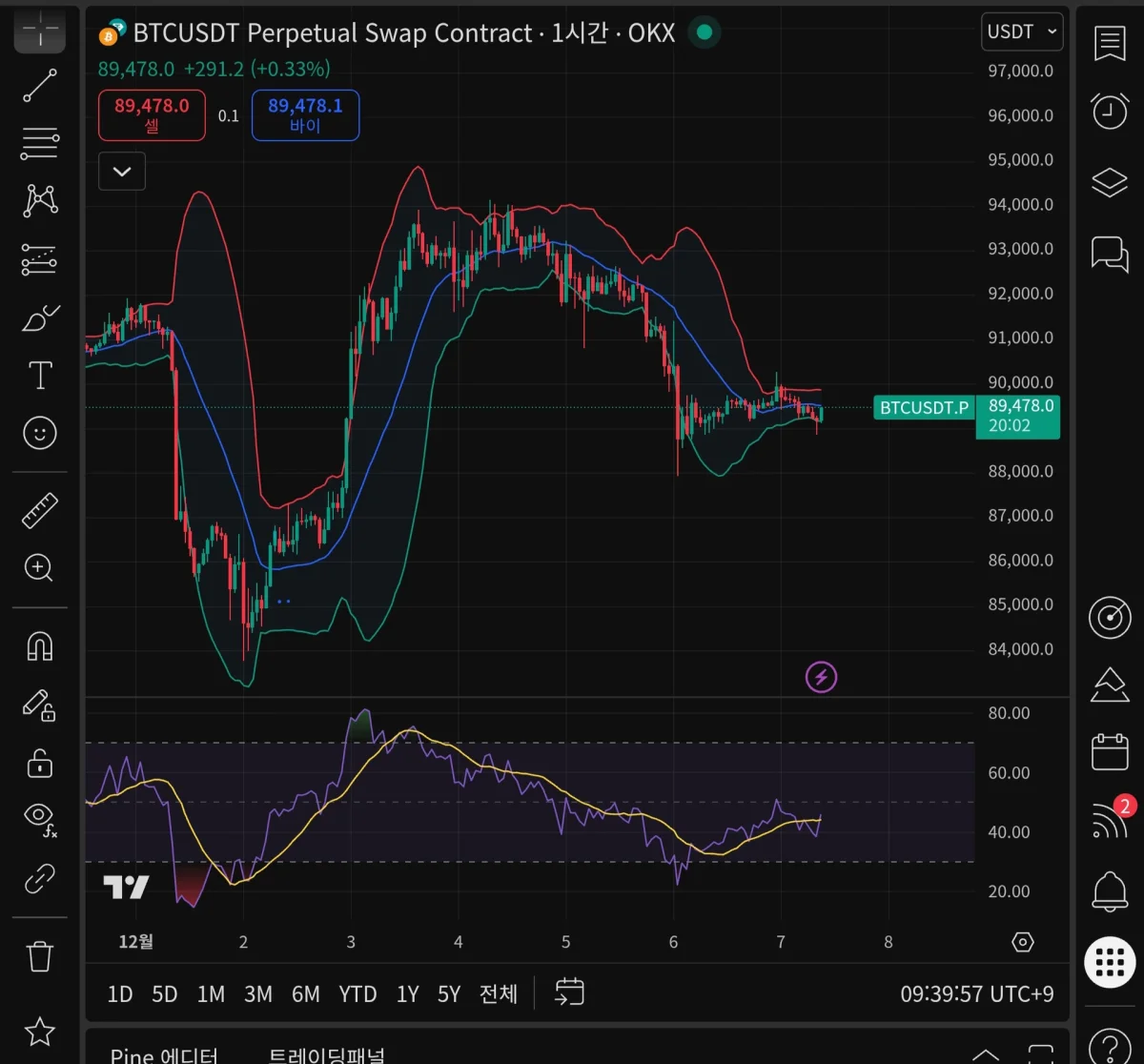Open the white apps grid button
The height and width of the screenshot is (1064, 1144).
click(1110, 962)
